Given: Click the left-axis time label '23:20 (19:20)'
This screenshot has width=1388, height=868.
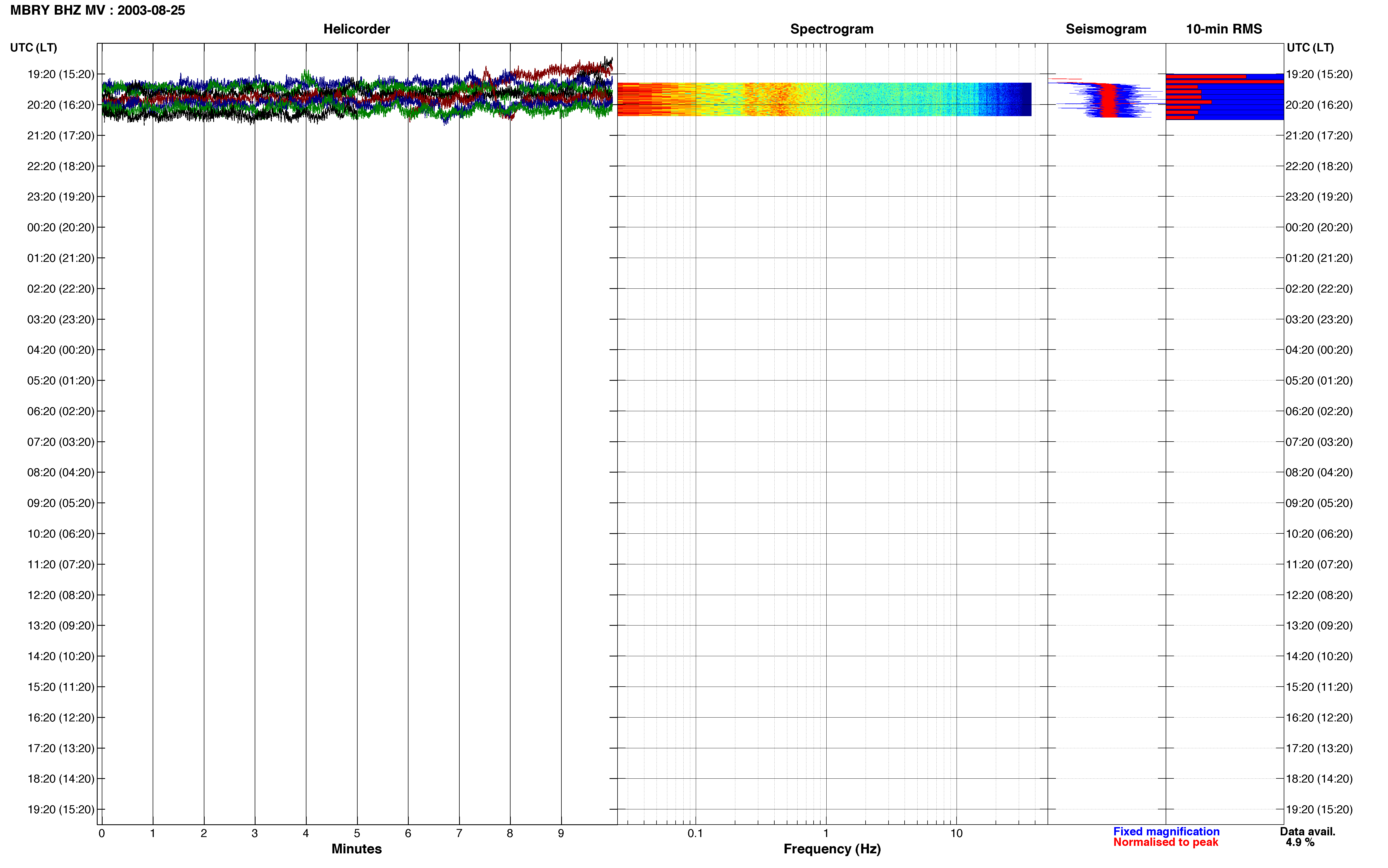Looking at the screenshot, I should click(60, 197).
